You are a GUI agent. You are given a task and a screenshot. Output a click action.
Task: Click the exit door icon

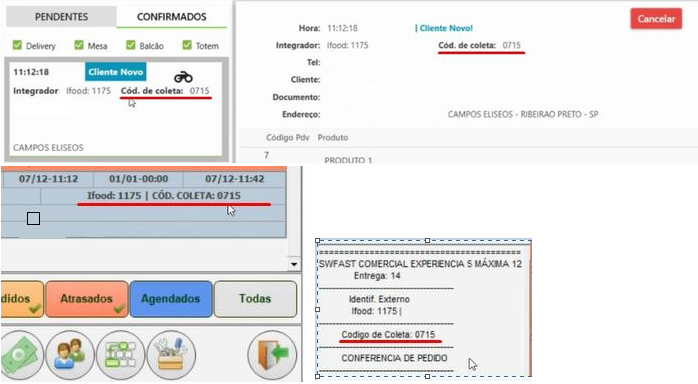(272, 355)
